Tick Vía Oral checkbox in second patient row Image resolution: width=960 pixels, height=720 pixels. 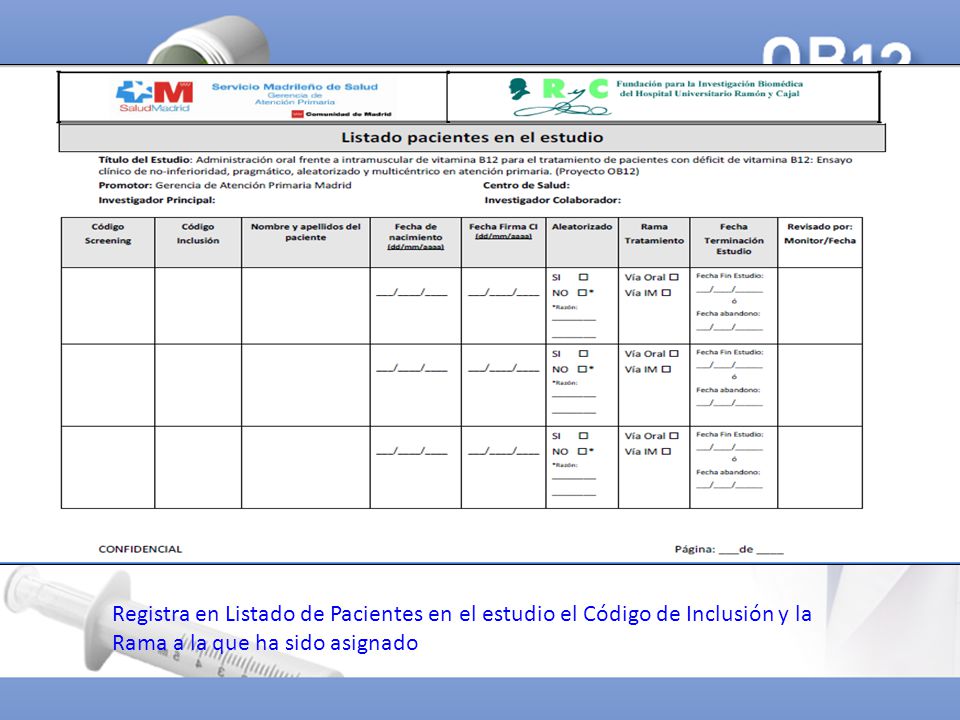tap(674, 354)
